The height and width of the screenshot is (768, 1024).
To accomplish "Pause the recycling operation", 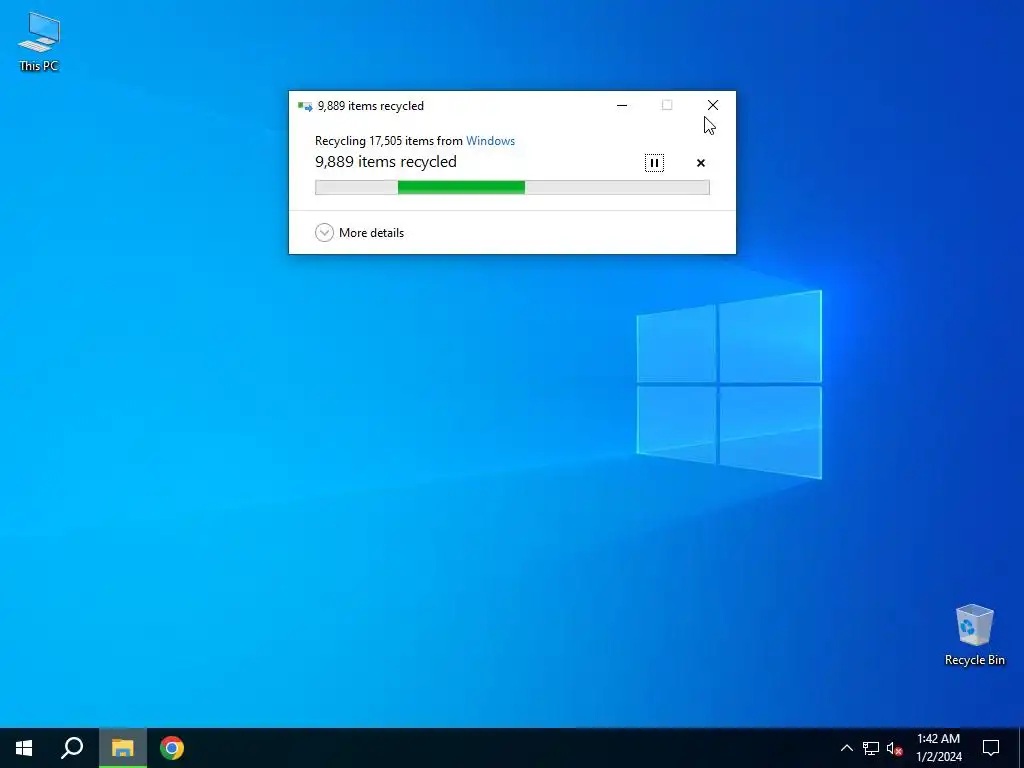I will click(x=654, y=163).
